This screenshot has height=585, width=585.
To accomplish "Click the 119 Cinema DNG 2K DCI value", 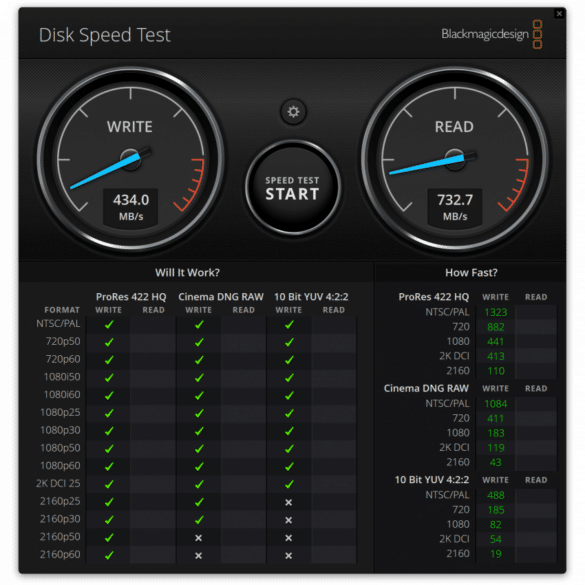I will [495, 448].
